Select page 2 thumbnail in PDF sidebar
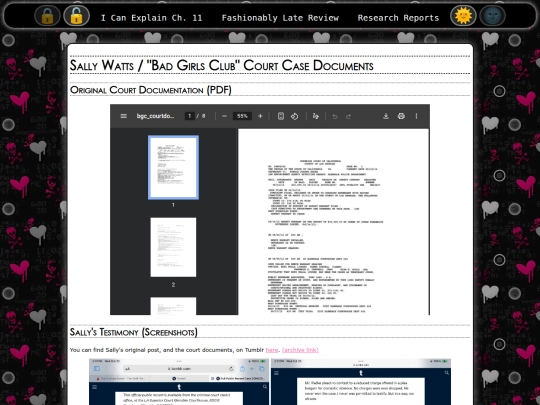This screenshot has height=405, width=540. [x=173, y=247]
